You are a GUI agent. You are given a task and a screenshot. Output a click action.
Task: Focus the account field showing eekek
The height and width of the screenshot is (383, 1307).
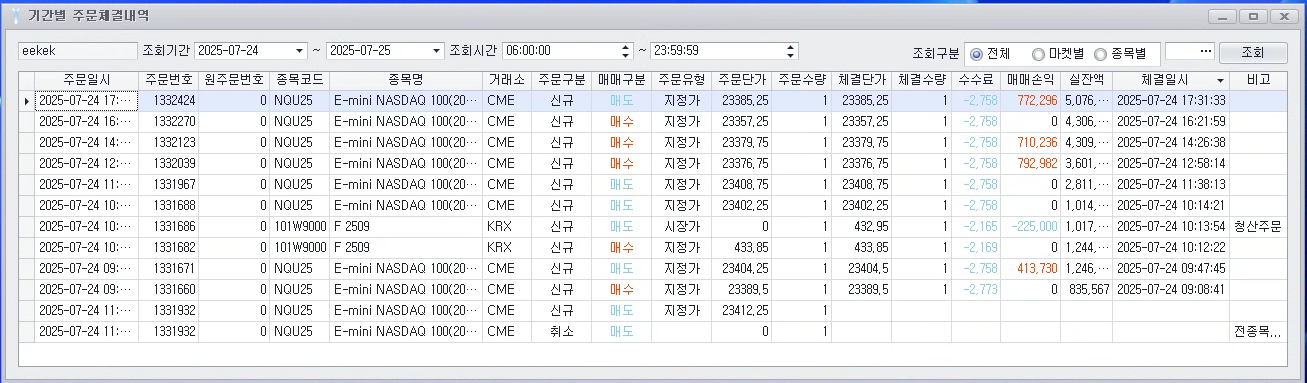tap(77, 51)
